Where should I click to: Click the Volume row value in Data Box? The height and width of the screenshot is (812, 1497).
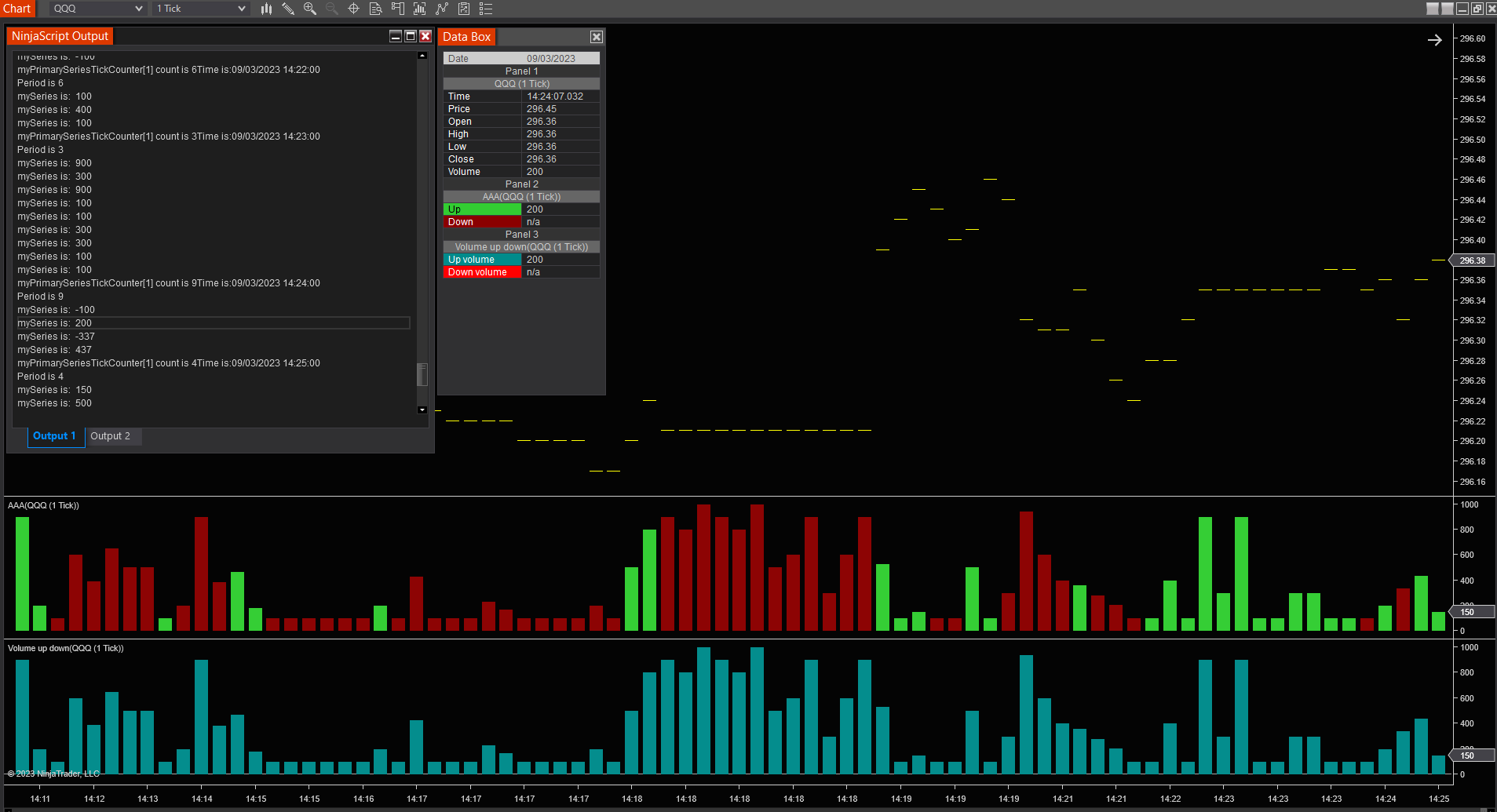[x=535, y=172]
